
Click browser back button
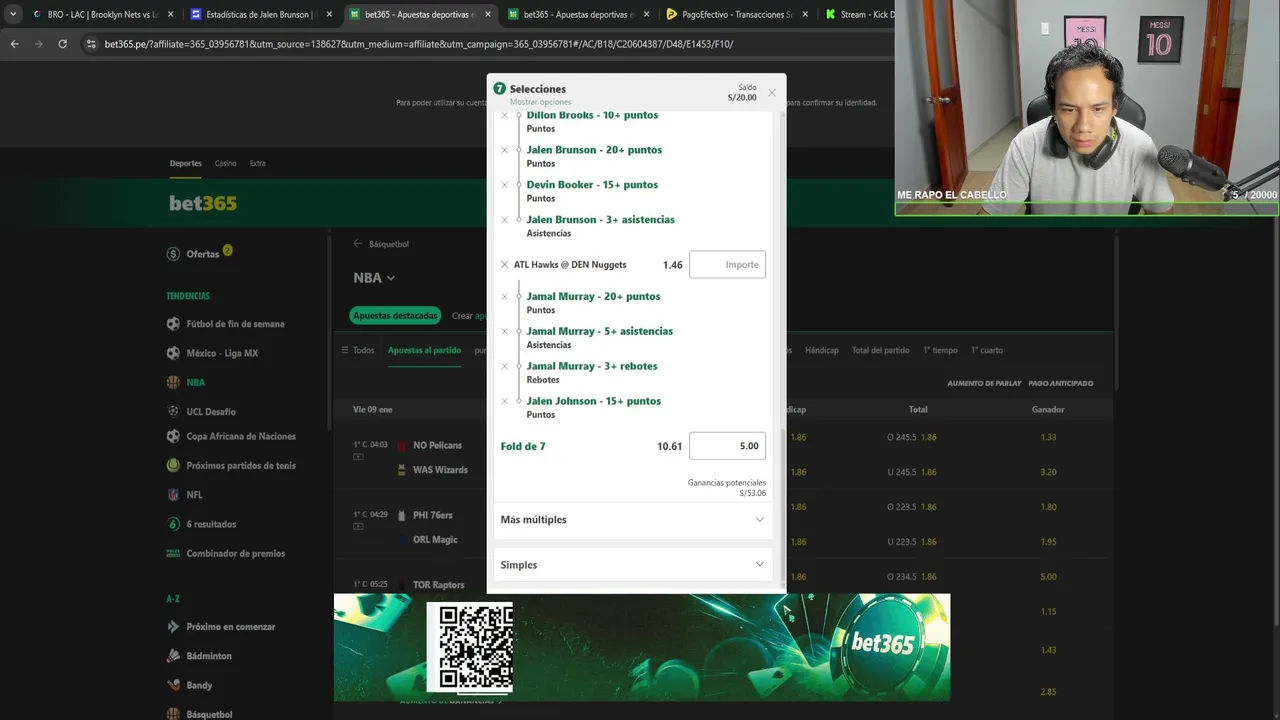click(x=14, y=44)
